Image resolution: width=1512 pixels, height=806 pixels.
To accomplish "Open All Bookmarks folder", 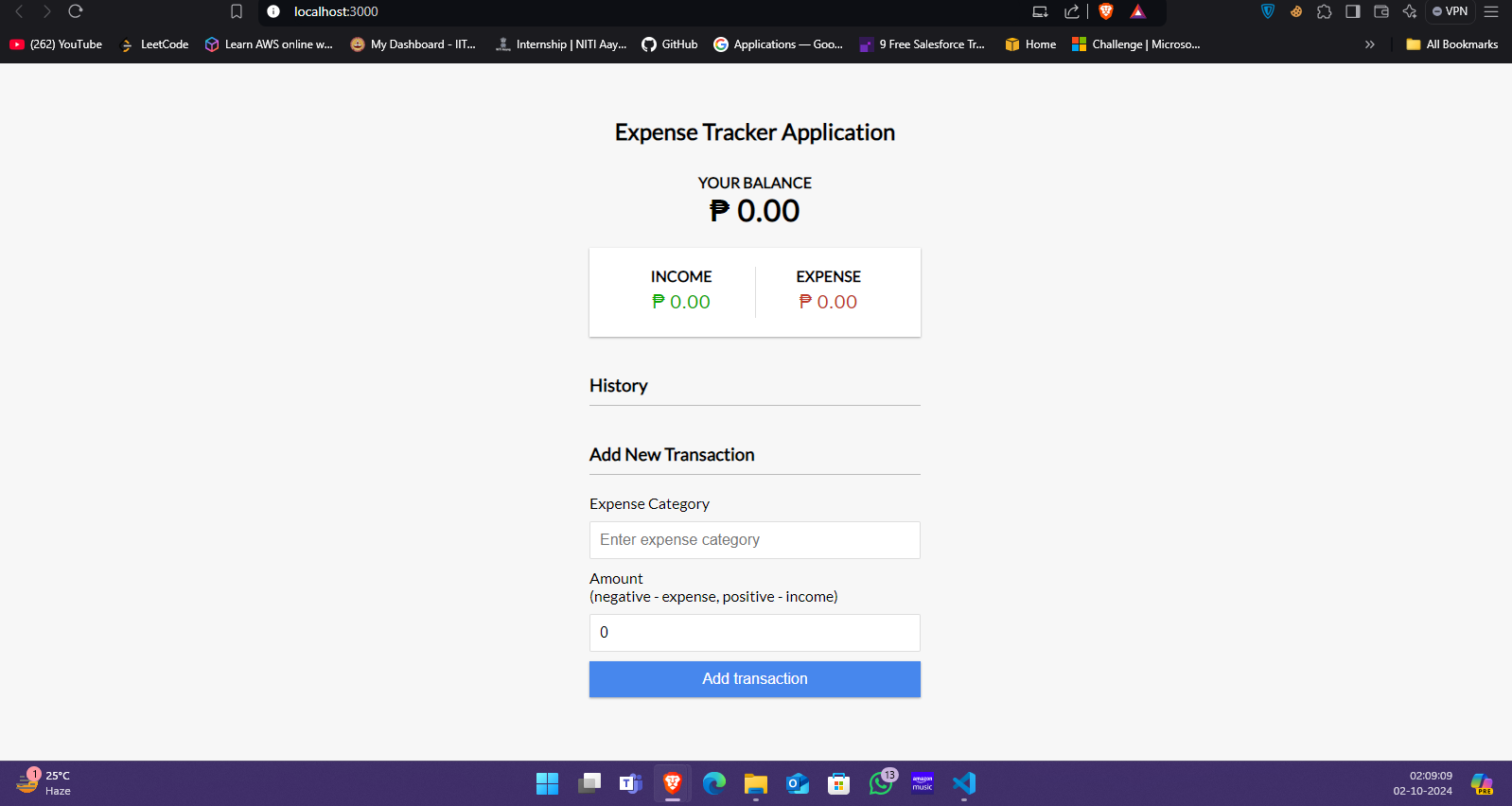I will click(x=1452, y=44).
